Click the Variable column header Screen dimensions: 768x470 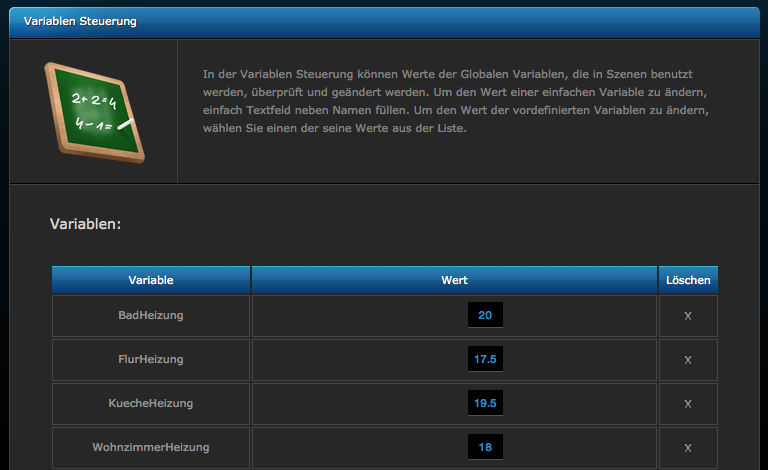pyautogui.click(x=151, y=280)
